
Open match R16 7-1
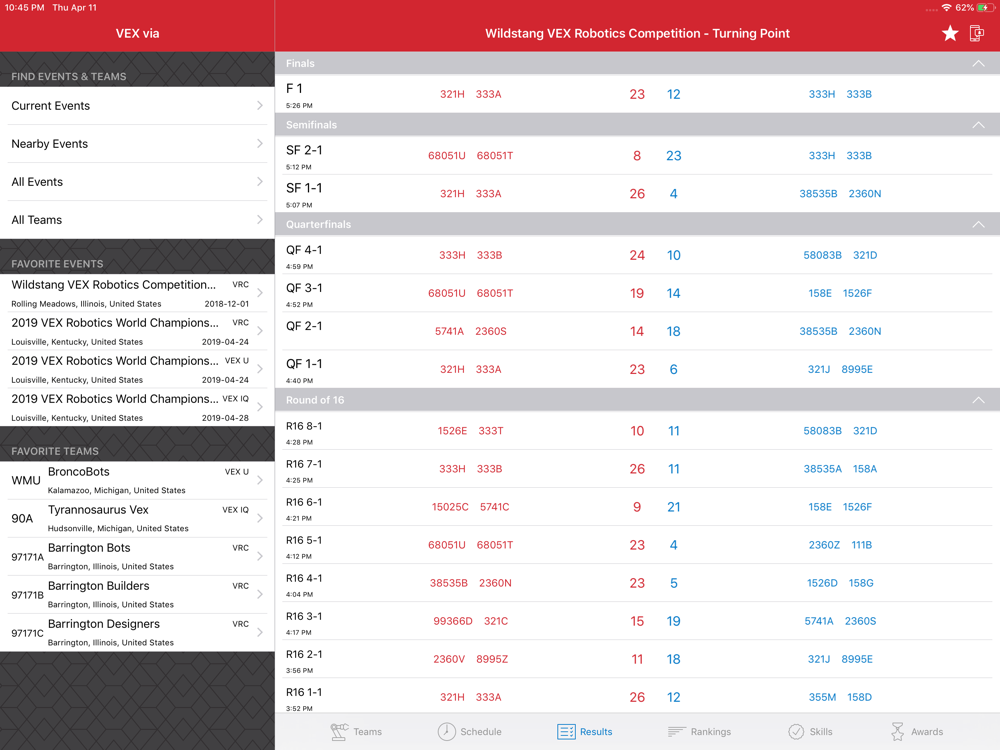(x=637, y=469)
